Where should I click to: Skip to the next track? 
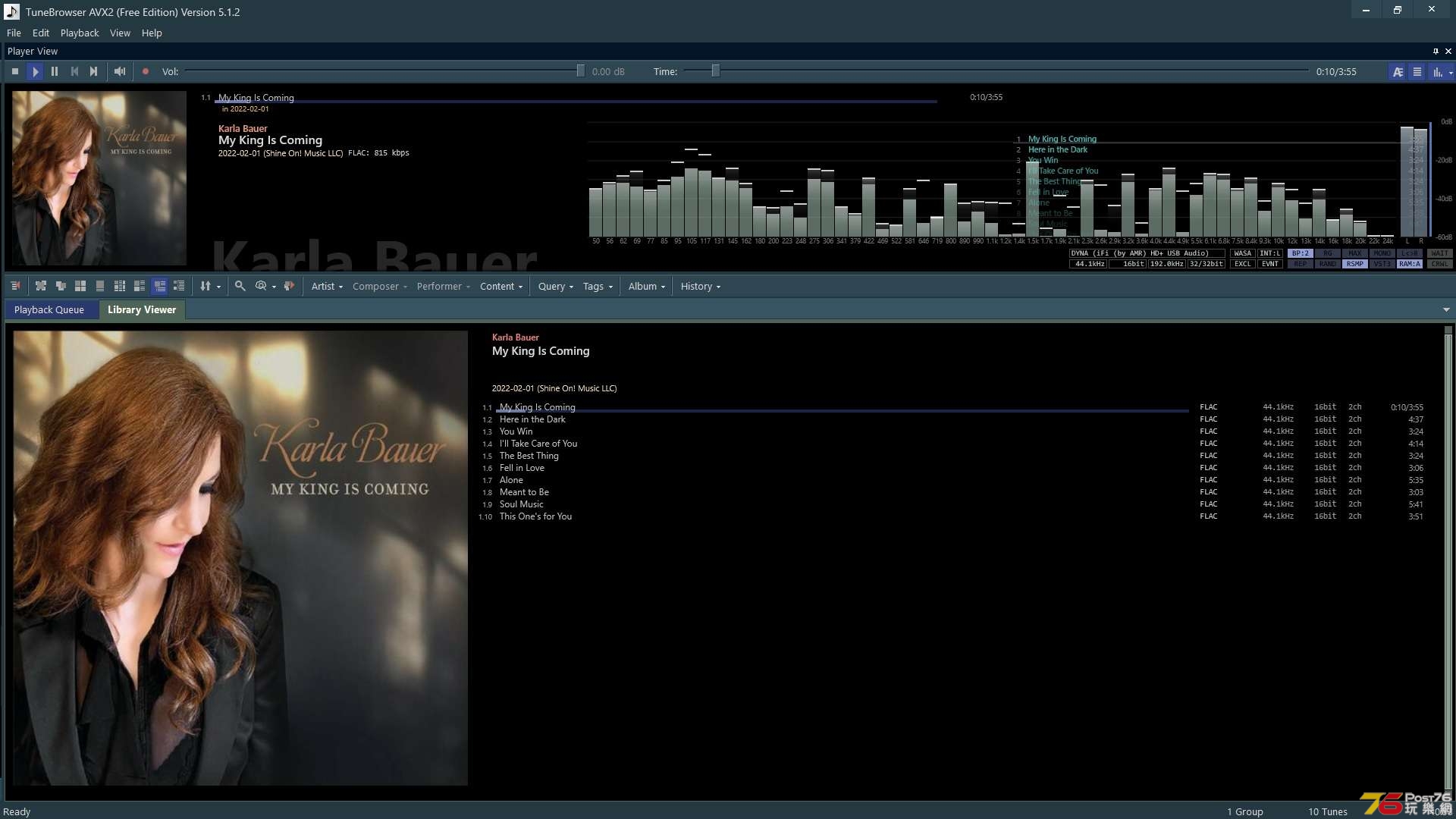coord(94,71)
